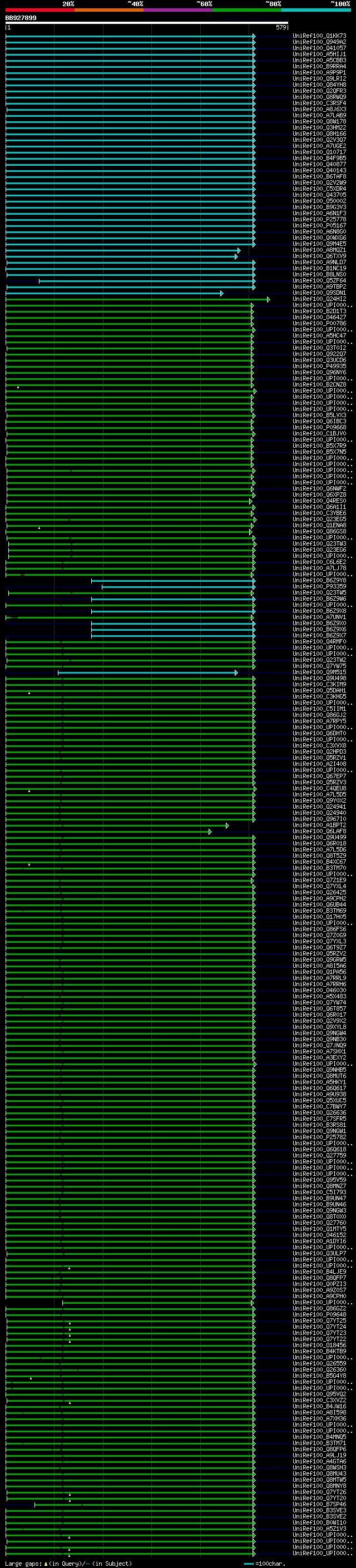Open hit UniRef100_Q949A2
Viewport: 356px width, 1568px height.
[x=319, y=42]
